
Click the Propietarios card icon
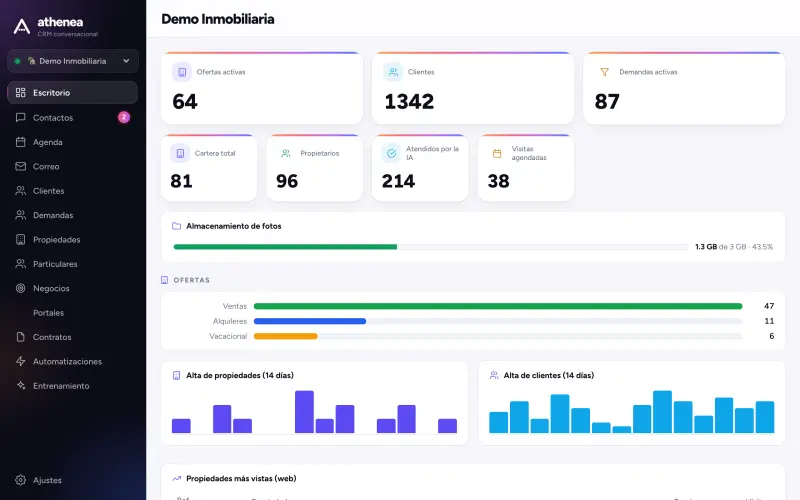pos(286,153)
